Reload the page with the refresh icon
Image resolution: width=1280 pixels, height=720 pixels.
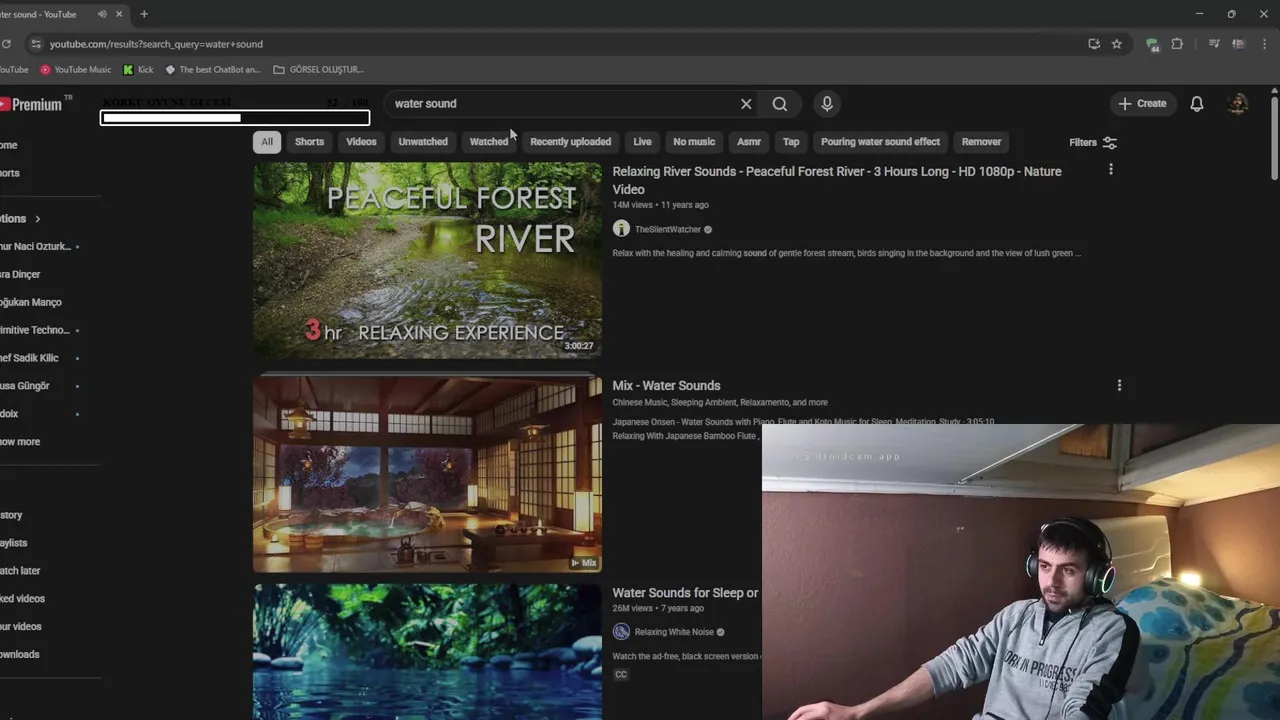click(6, 44)
